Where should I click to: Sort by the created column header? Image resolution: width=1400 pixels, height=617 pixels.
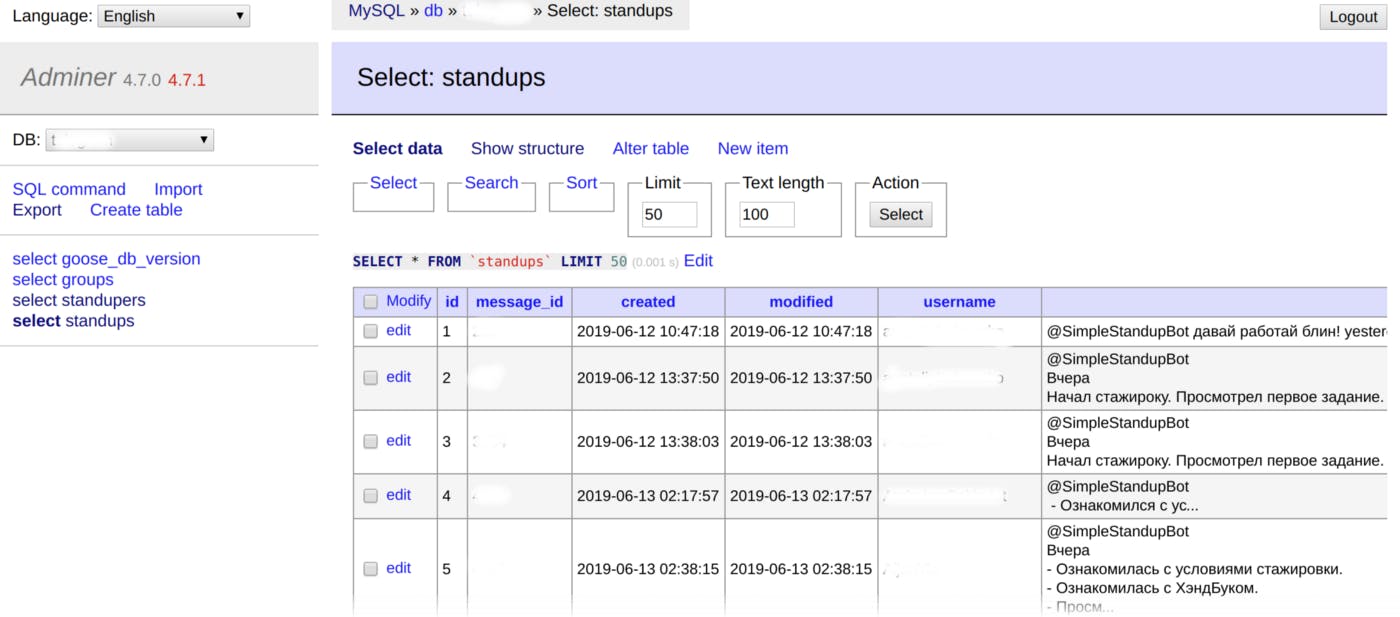click(x=648, y=302)
